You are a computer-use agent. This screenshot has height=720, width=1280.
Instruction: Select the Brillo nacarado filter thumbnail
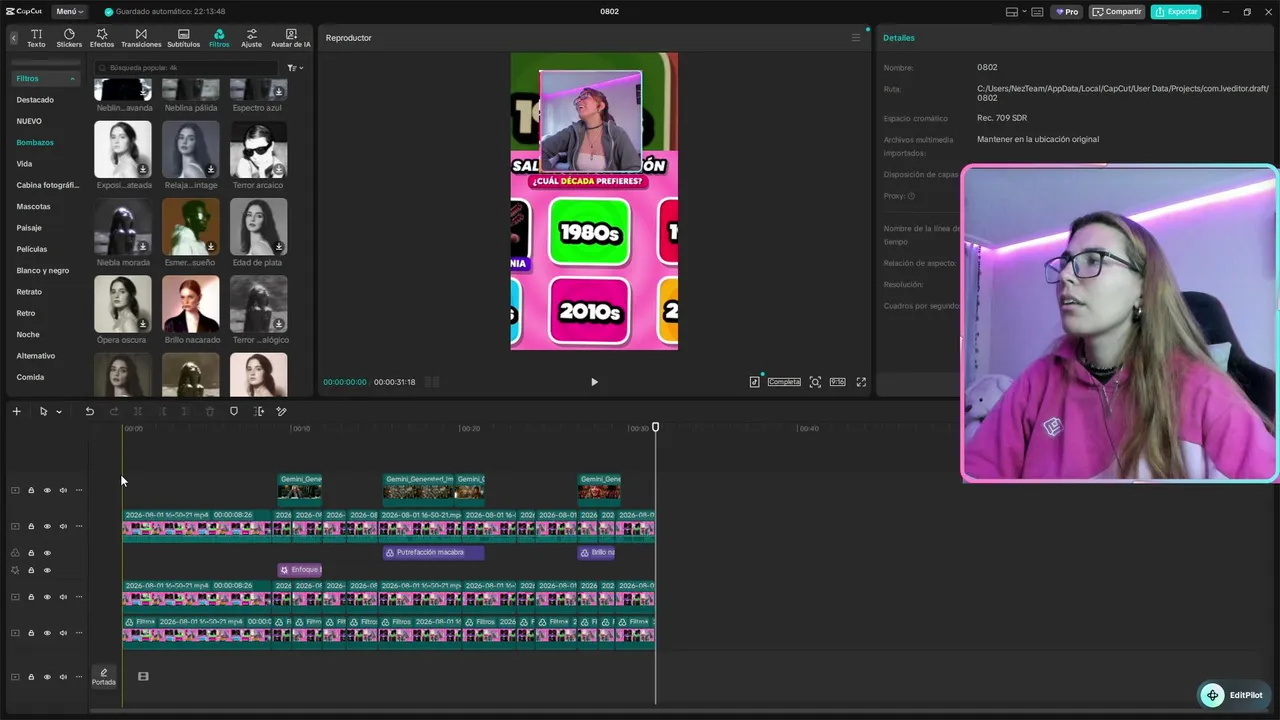pos(191,304)
